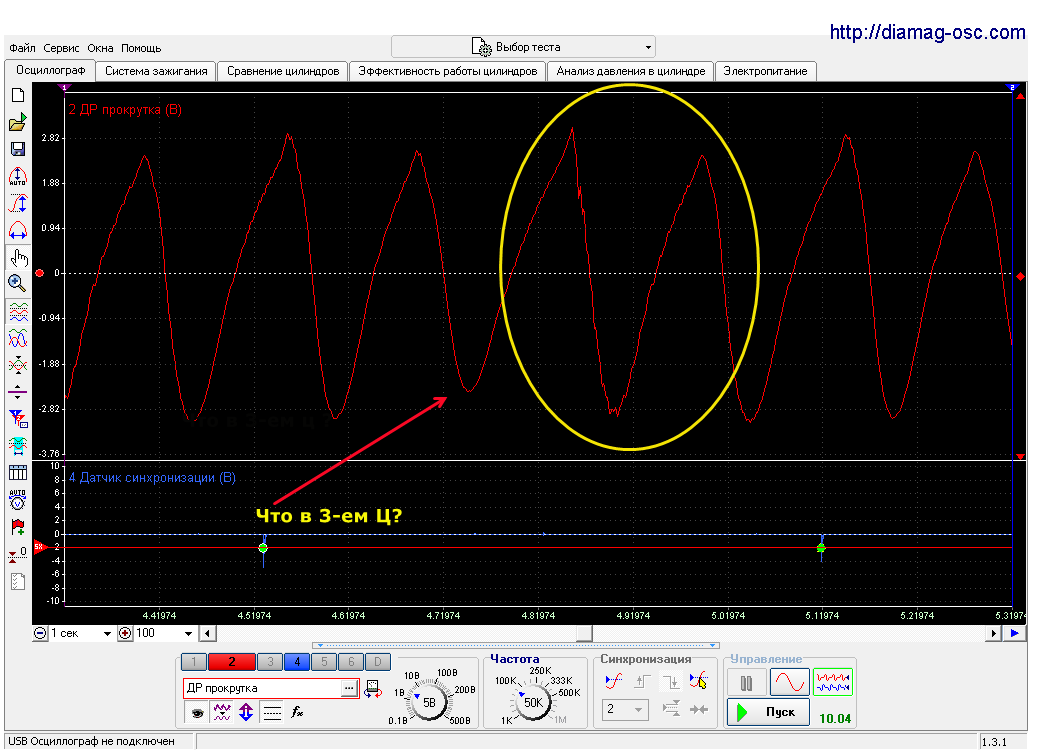Click vertical stretch curve icon
Screen dimensions: 1040x754
[18, 204]
